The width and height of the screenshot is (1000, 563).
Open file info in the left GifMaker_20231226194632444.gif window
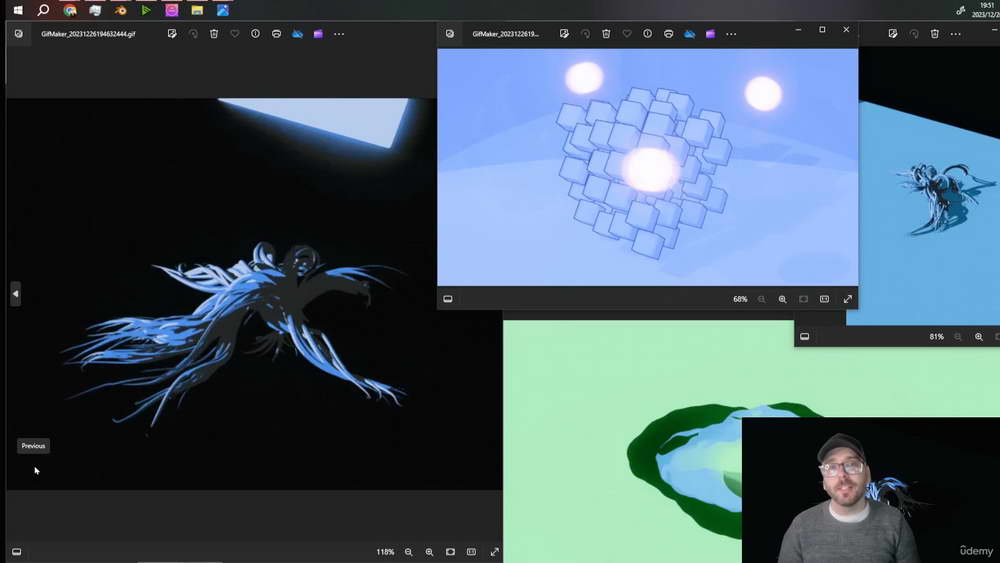pos(256,34)
